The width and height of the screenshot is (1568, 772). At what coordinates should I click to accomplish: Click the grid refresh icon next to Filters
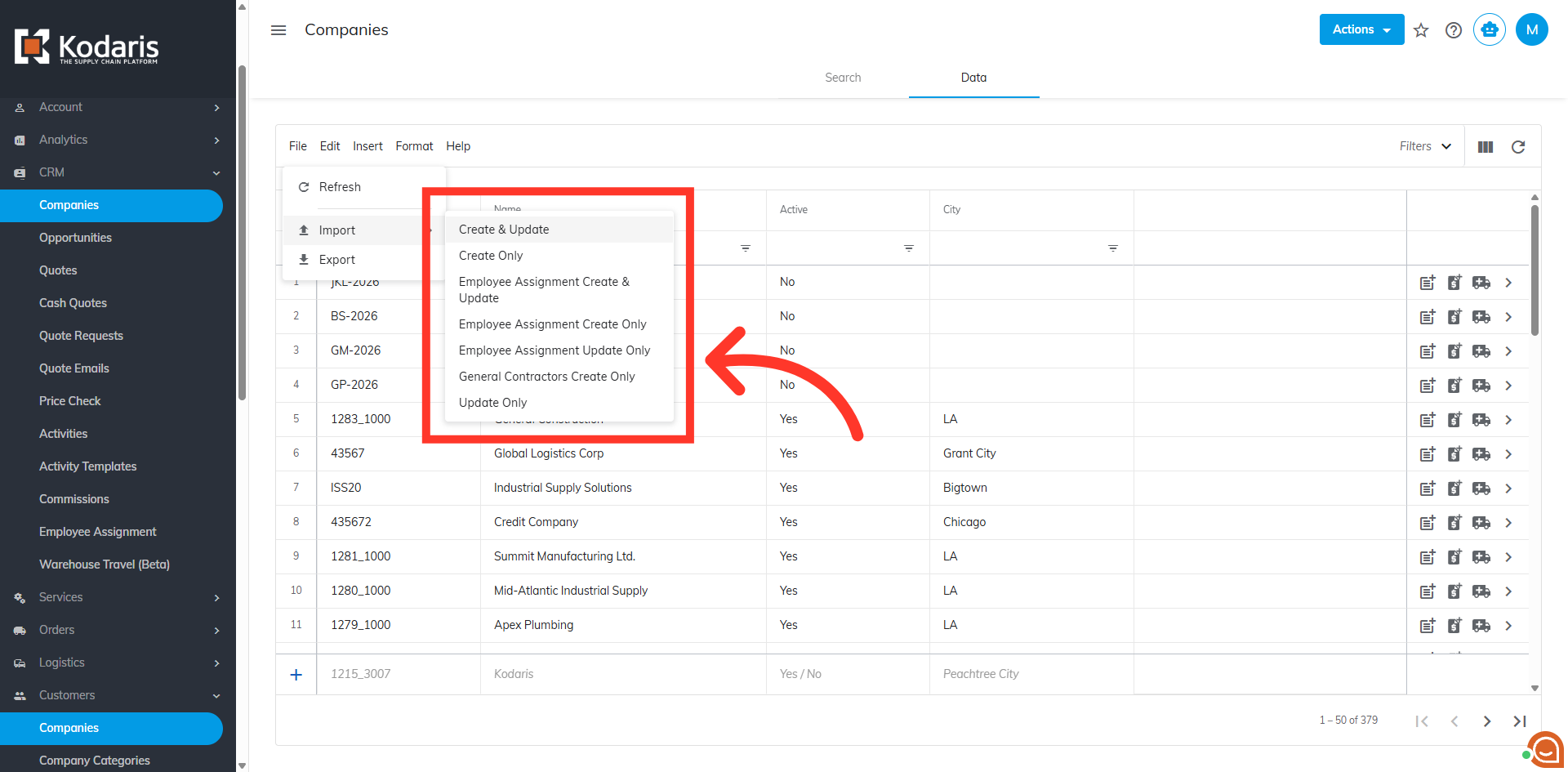[x=1518, y=147]
